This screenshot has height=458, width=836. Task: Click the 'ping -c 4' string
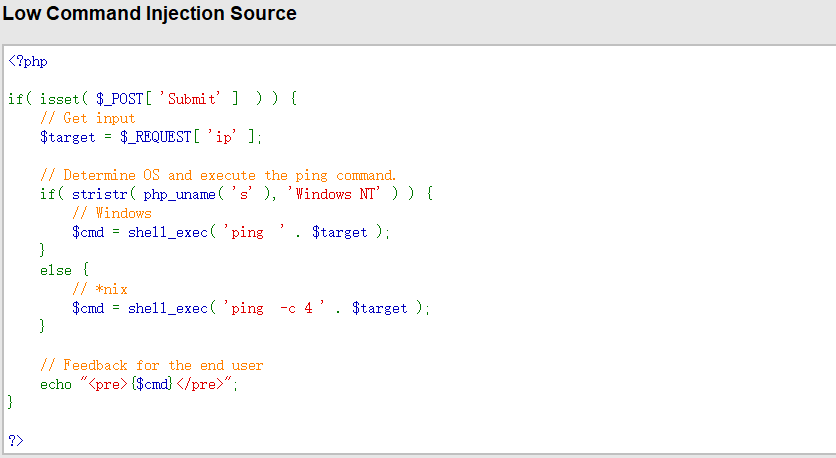pos(271,308)
